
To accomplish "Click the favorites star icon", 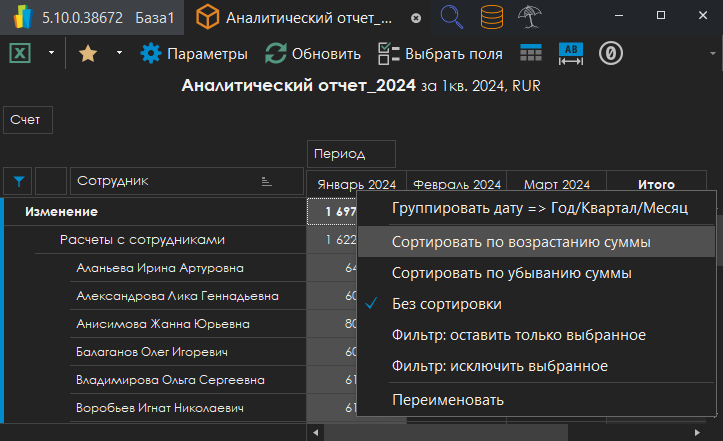I will [x=88, y=54].
